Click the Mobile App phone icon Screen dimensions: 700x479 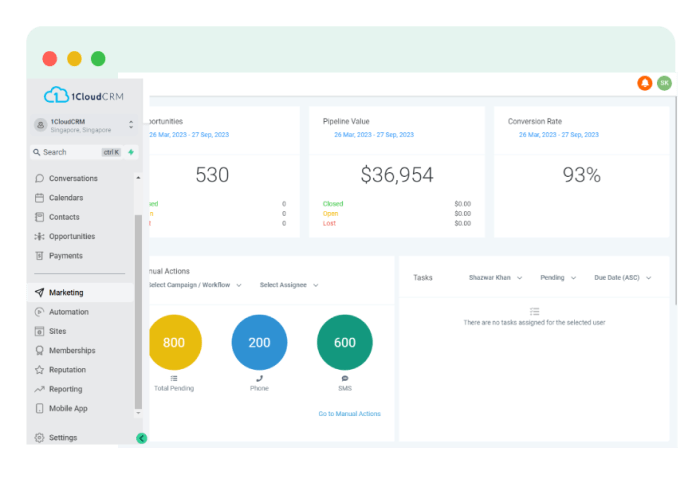[x=39, y=408]
